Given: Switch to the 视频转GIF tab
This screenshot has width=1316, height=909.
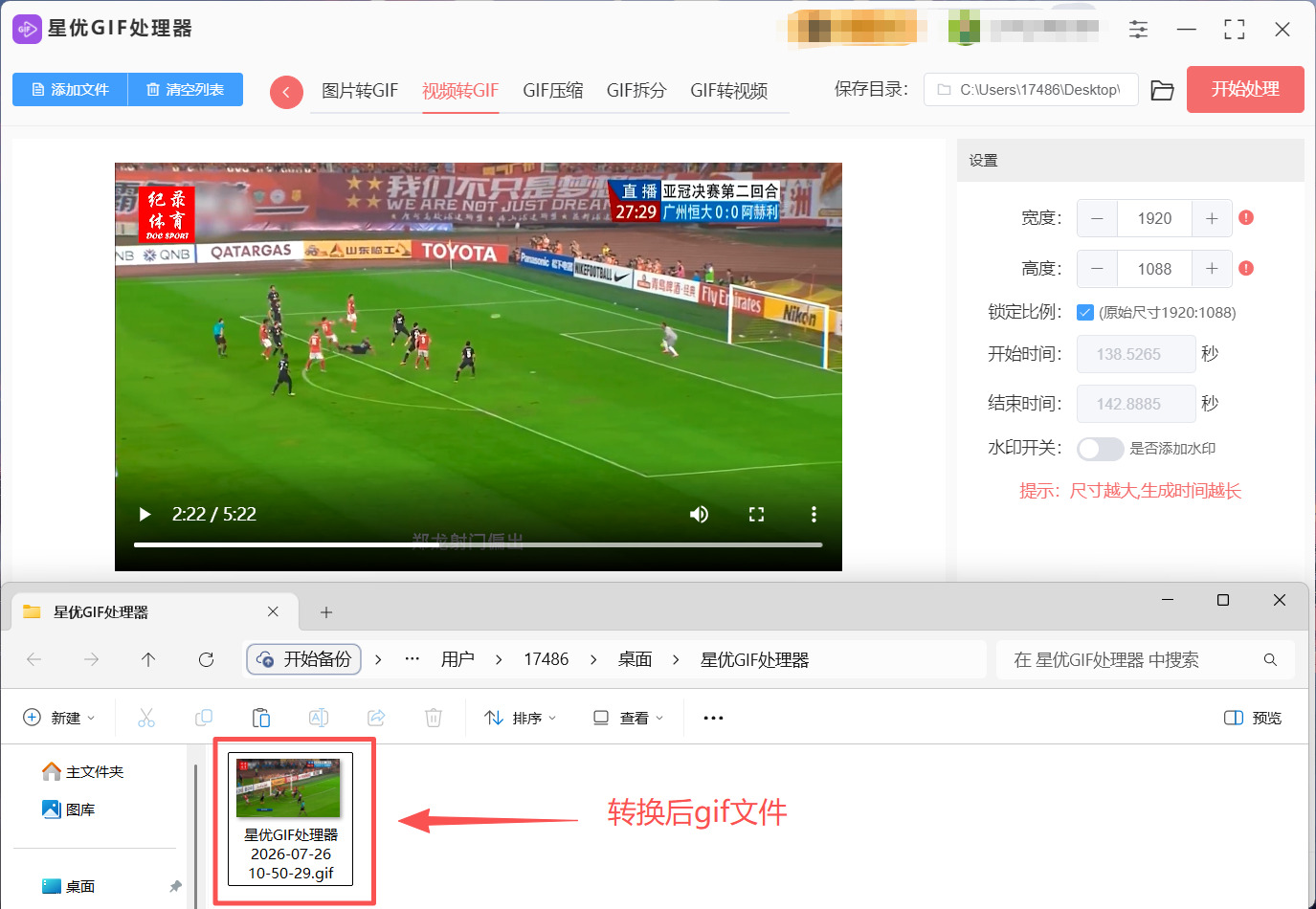Looking at the screenshot, I should (460, 91).
